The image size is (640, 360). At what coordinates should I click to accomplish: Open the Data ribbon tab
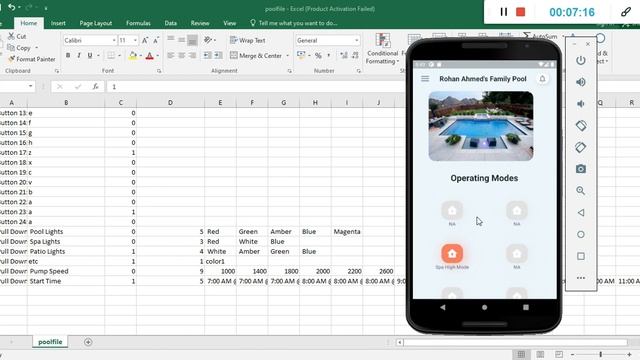coord(171,23)
